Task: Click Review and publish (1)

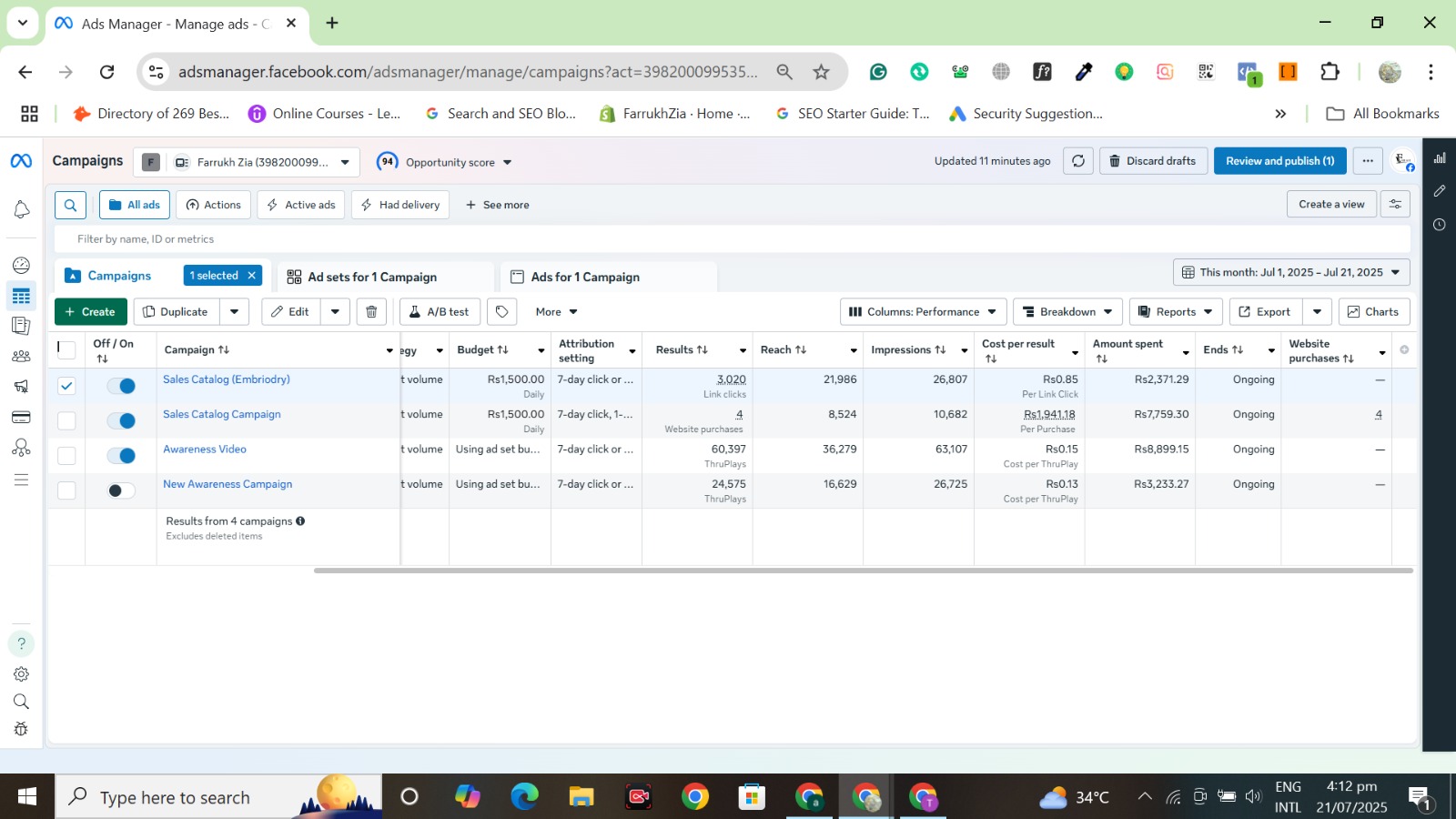Action: [1280, 161]
